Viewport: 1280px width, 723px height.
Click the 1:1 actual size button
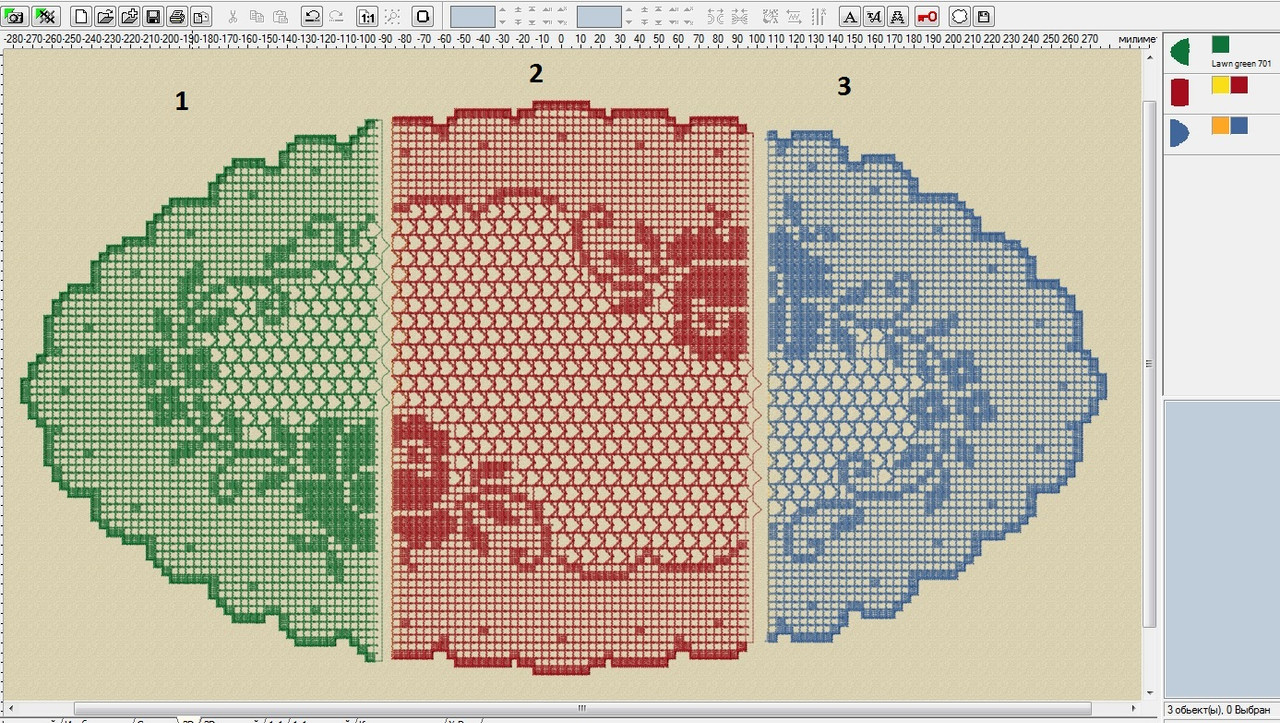tap(367, 16)
